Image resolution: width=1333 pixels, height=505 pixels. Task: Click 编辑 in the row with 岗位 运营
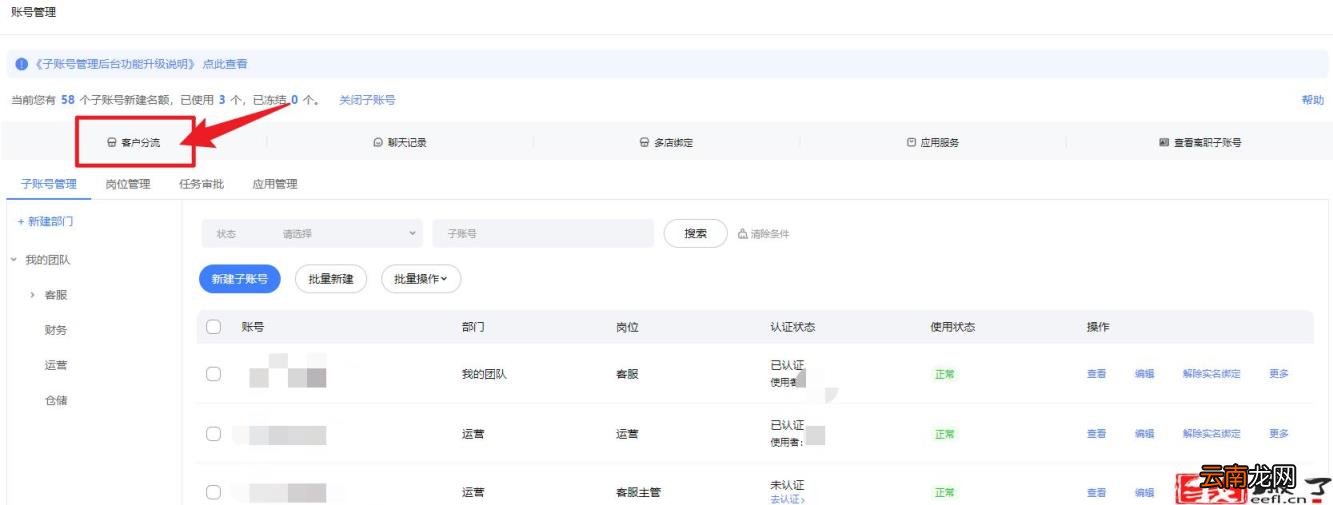coord(1144,434)
